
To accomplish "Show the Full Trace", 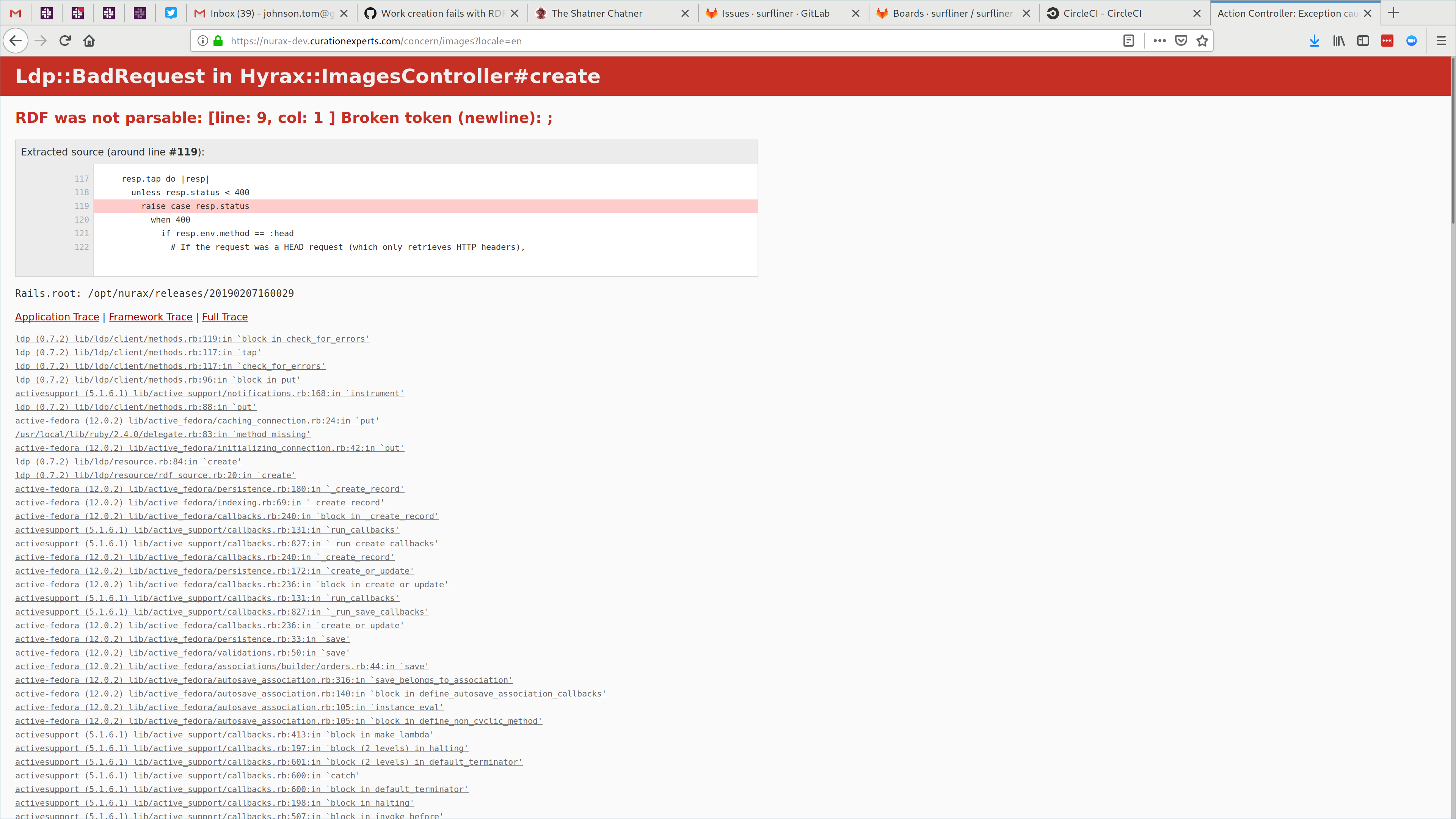I will tap(225, 317).
